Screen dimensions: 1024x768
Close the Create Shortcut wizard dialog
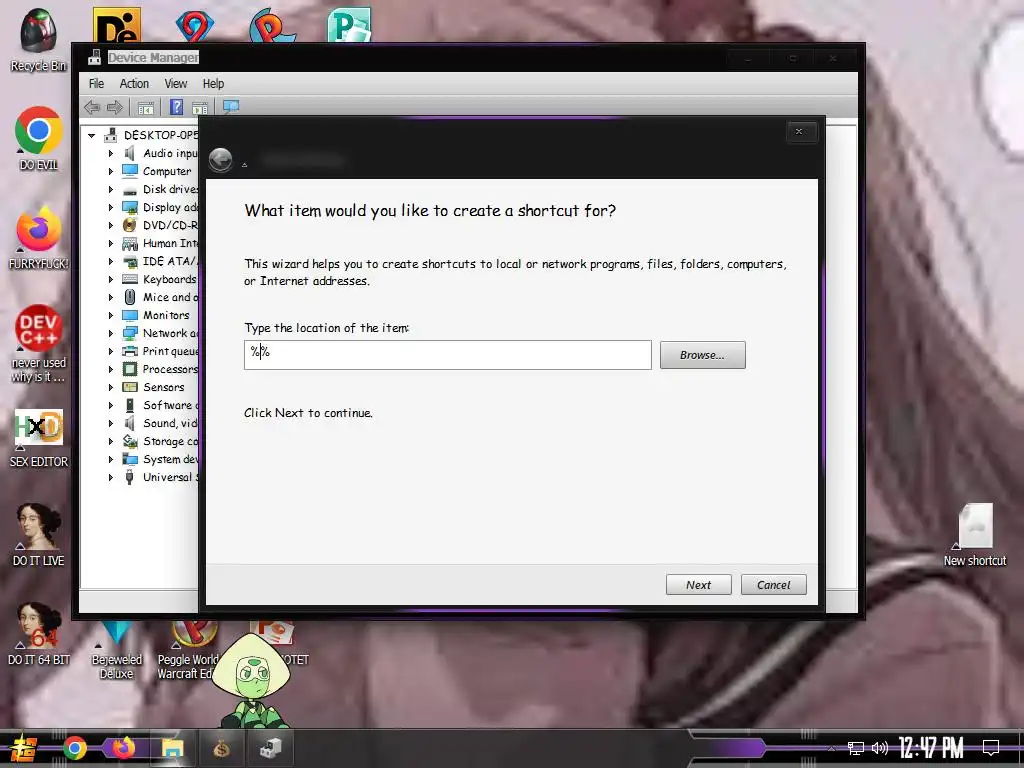[x=798, y=131]
